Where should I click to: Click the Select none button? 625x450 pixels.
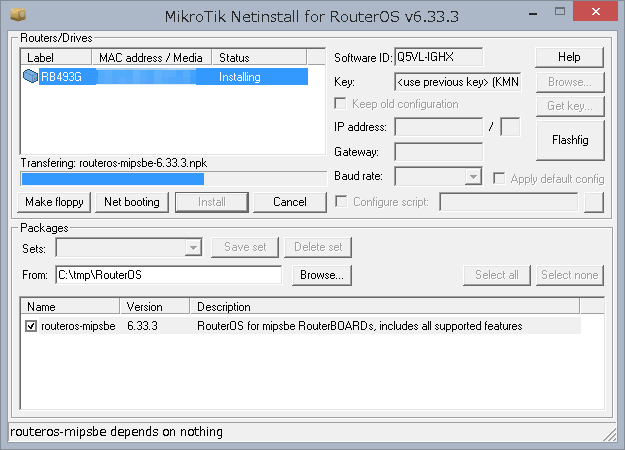570,275
